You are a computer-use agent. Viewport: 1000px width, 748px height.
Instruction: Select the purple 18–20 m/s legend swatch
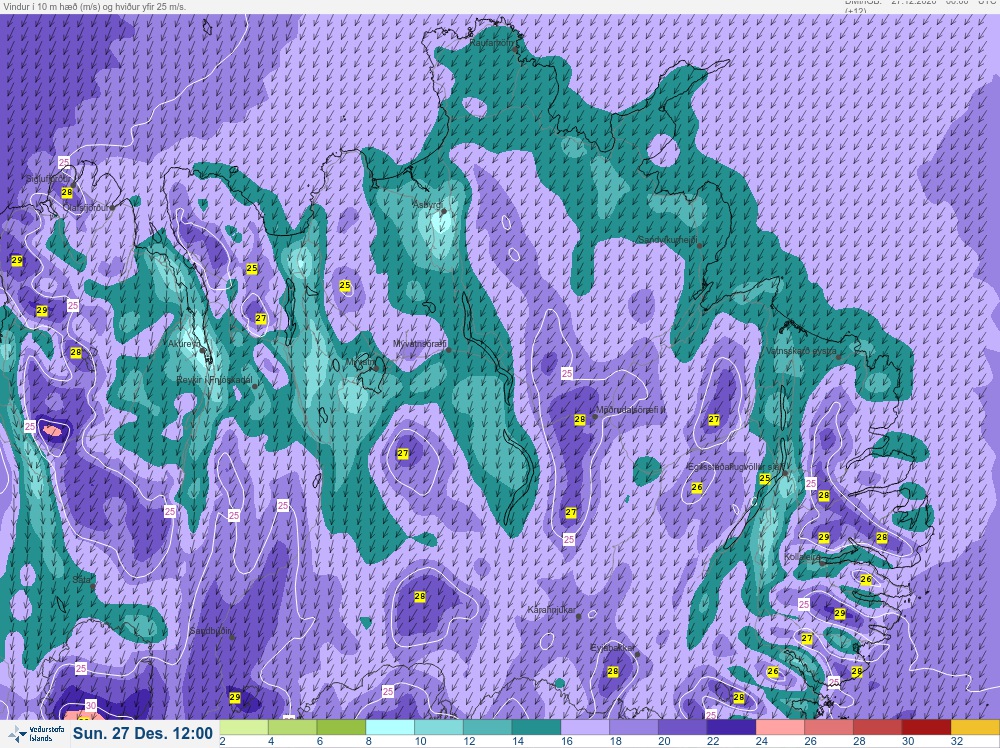click(x=634, y=728)
